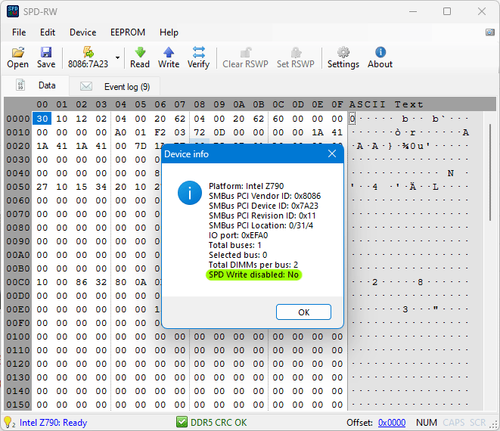The height and width of the screenshot is (431, 500).
Task: Click the row address 0150
Action: coord(18,405)
